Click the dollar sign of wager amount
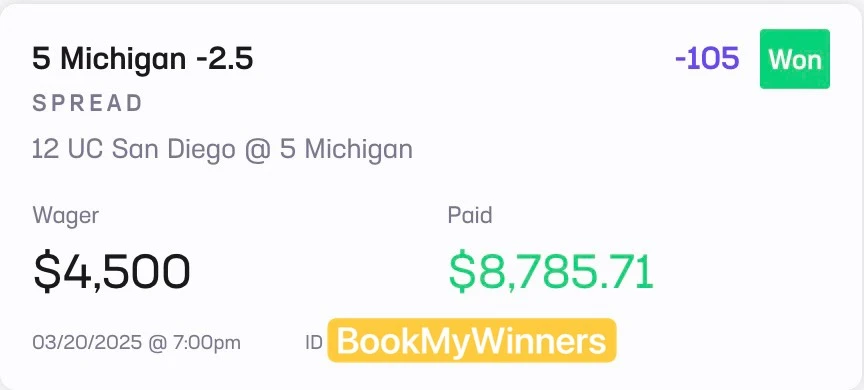 click(46, 272)
